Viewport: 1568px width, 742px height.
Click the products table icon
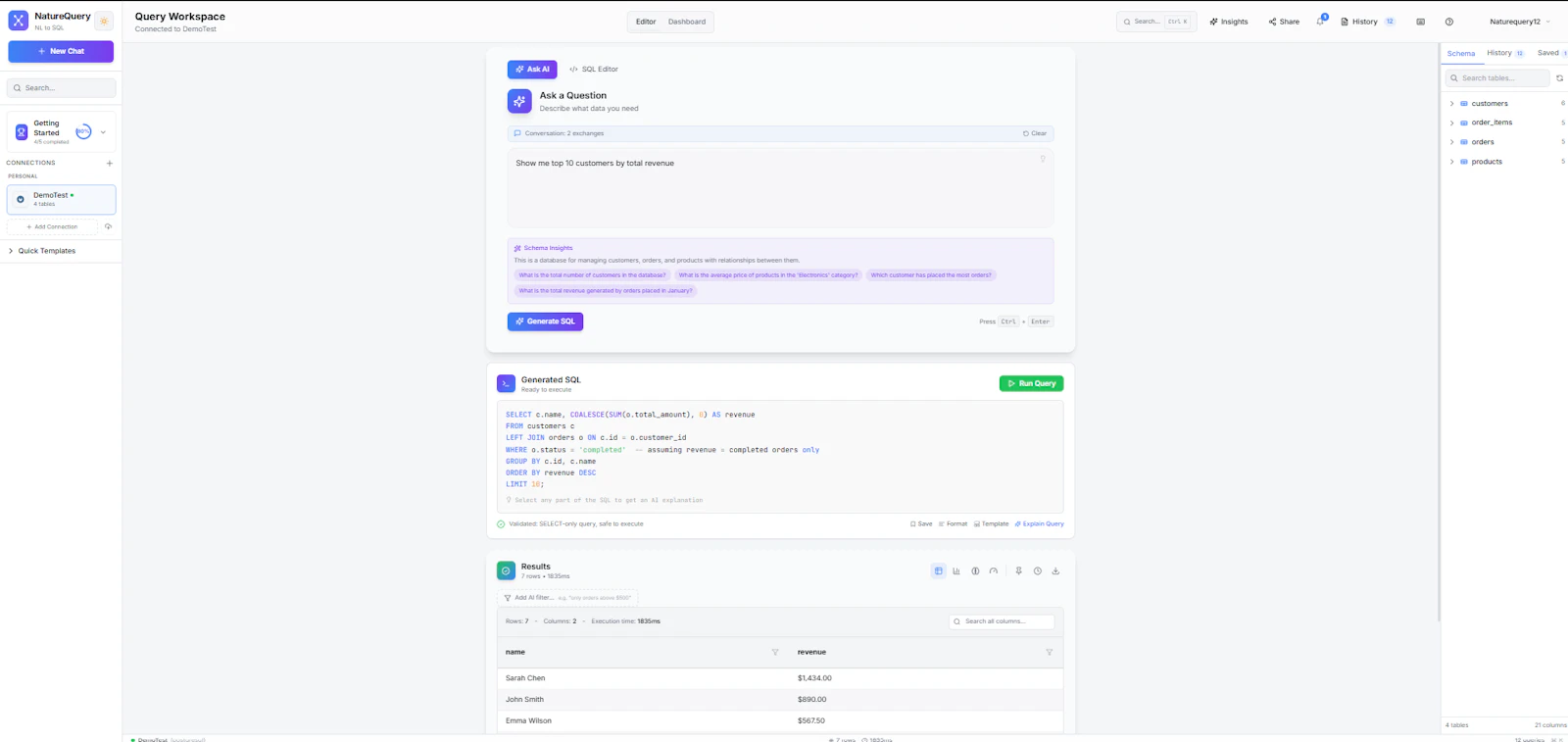tap(1464, 162)
